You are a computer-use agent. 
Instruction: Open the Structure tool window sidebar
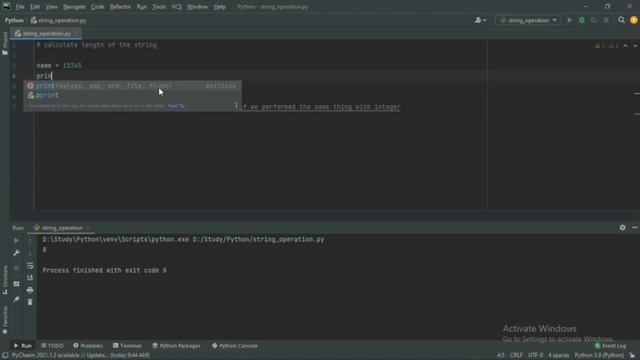(x=5, y=280)
